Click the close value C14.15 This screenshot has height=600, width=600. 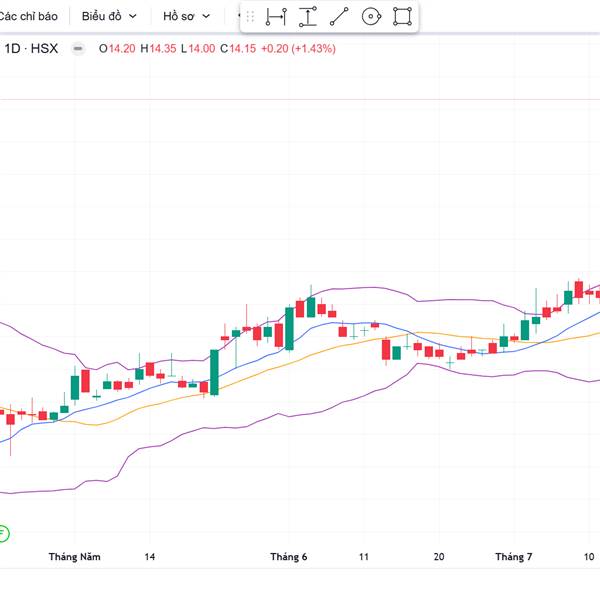tap(238, 49)
